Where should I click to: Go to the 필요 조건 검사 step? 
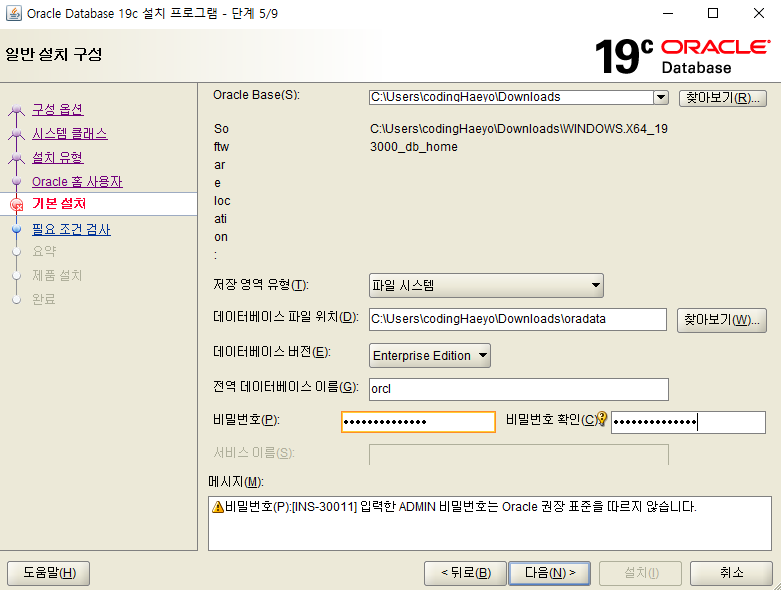pos(71,229)
